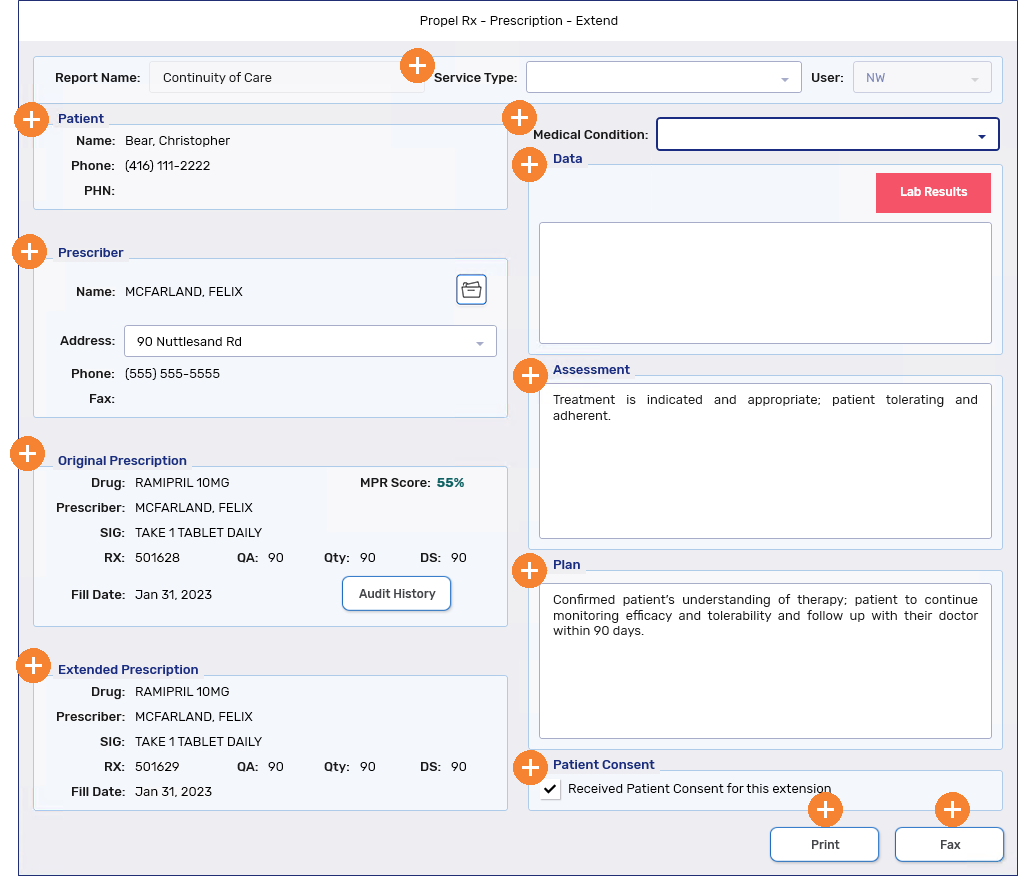This screenshot has height=876, width=1018.
Task: Print the continuity of care report
Action: click(824, 845)
